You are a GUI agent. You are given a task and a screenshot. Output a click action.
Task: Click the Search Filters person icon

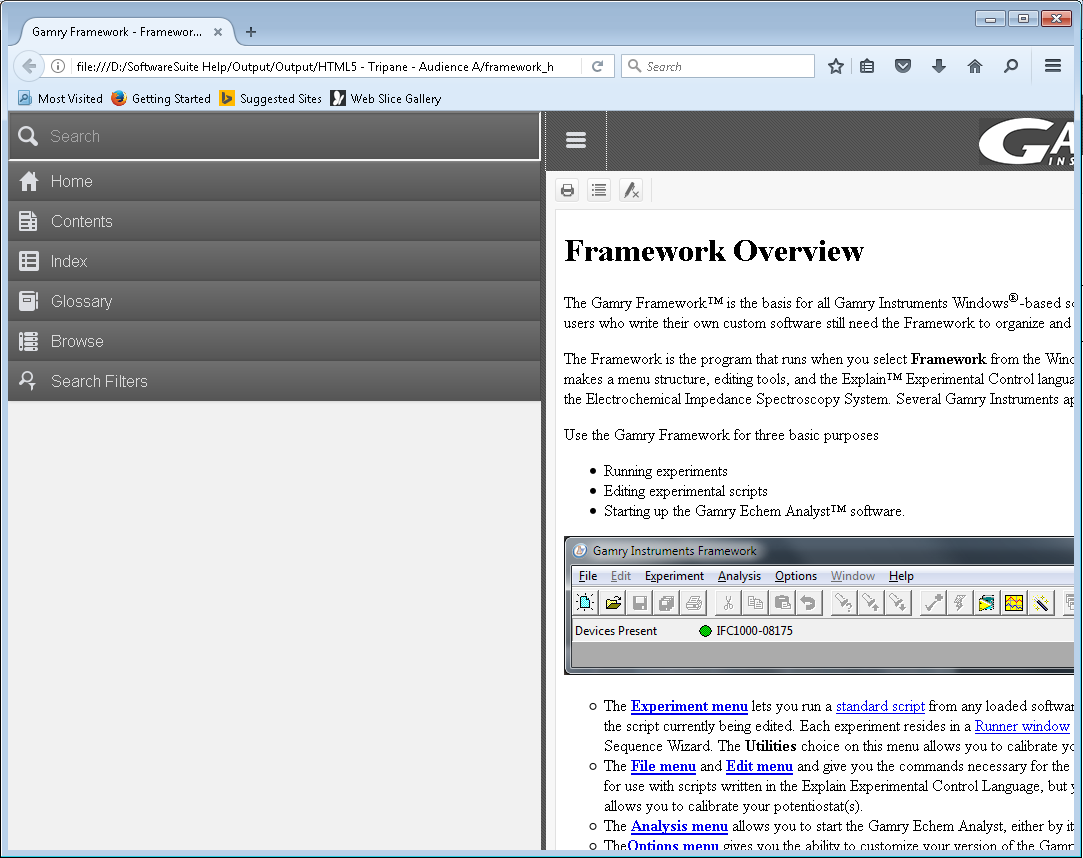27,380
